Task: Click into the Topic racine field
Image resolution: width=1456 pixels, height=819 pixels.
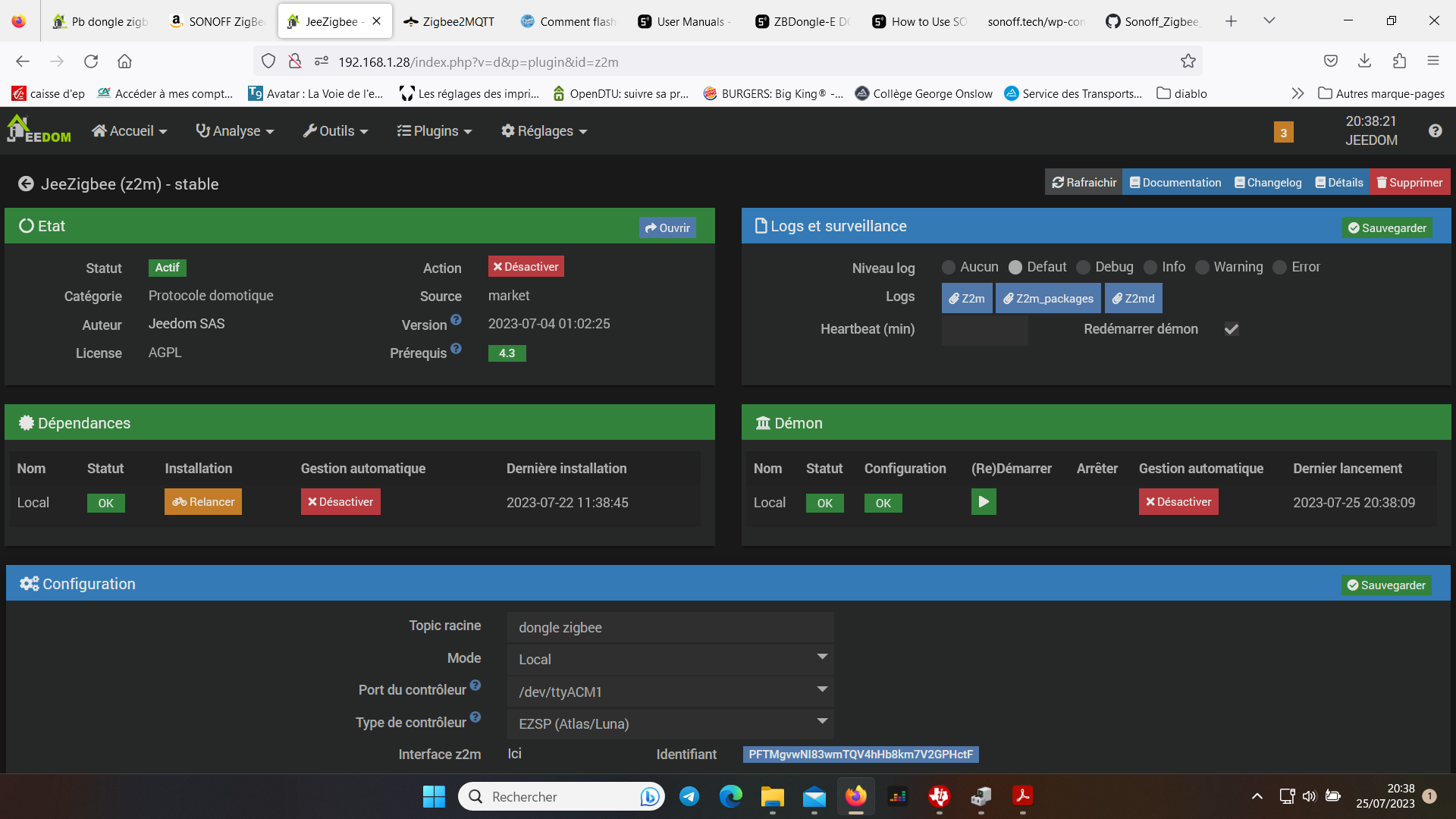Action: pos(670,627)
